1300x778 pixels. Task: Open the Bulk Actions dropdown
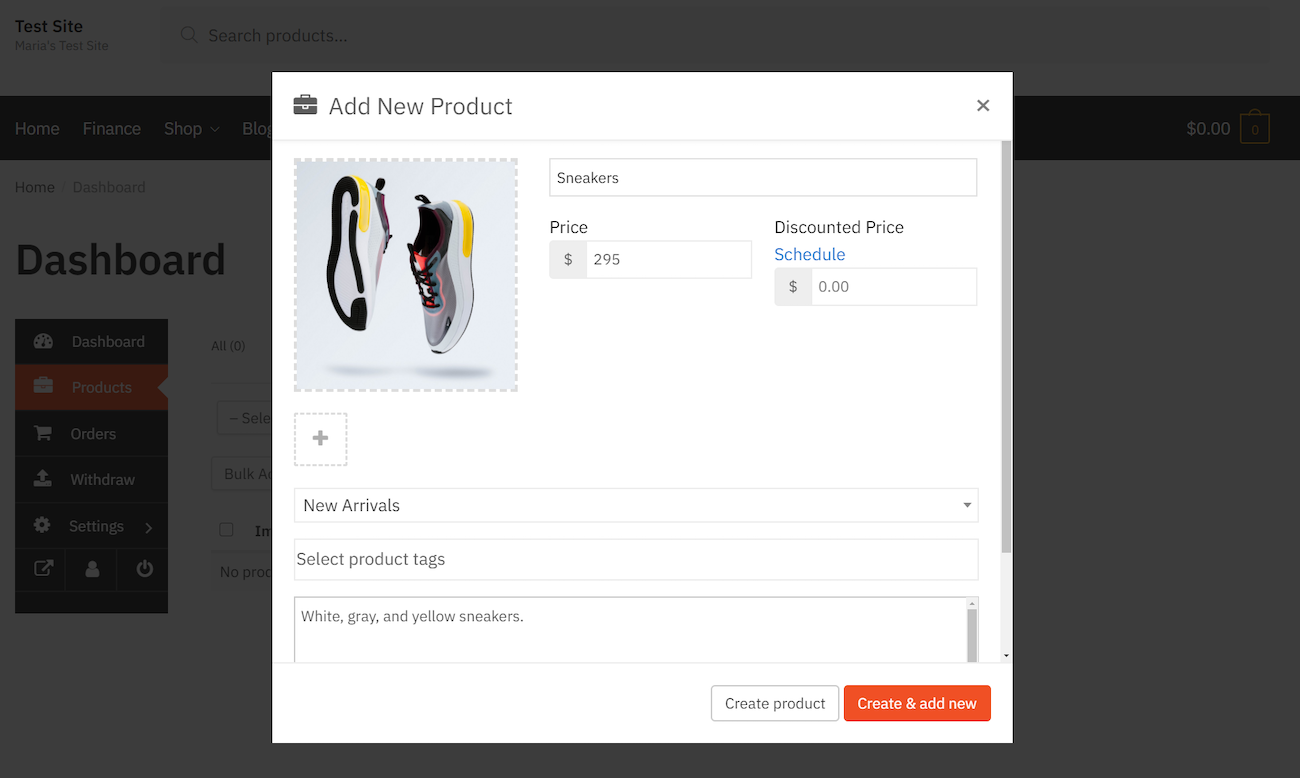coord(243,473)
